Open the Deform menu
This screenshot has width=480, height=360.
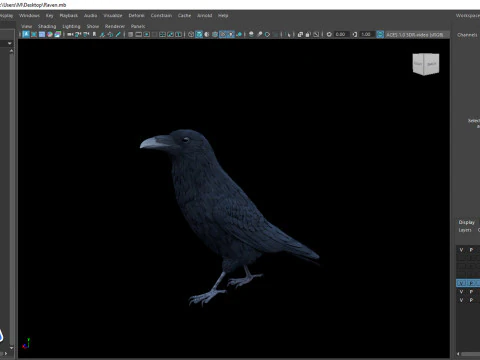136,15
